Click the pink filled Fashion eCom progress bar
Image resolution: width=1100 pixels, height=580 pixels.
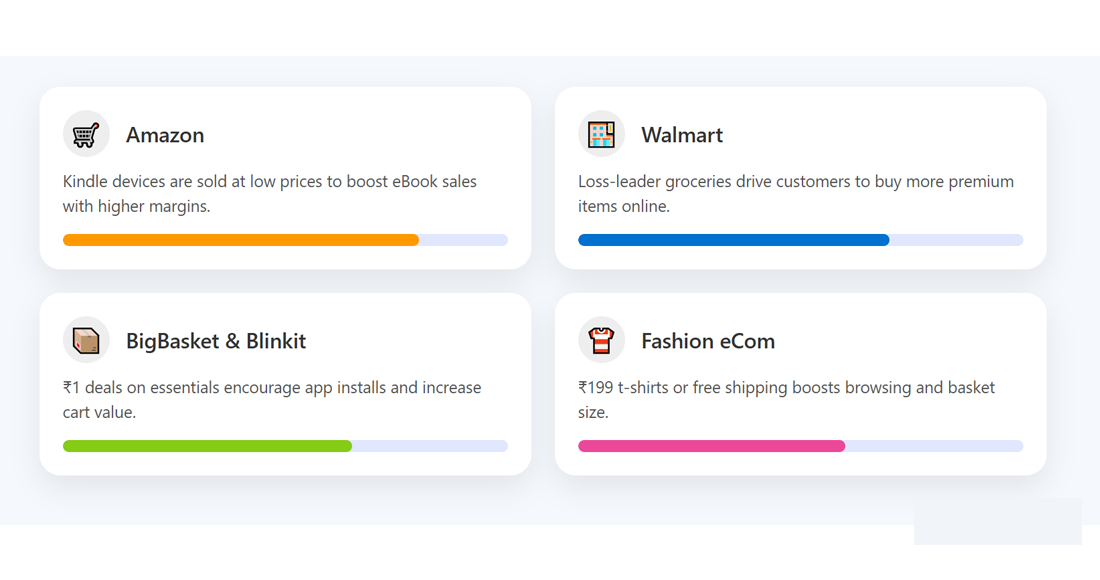711,446
